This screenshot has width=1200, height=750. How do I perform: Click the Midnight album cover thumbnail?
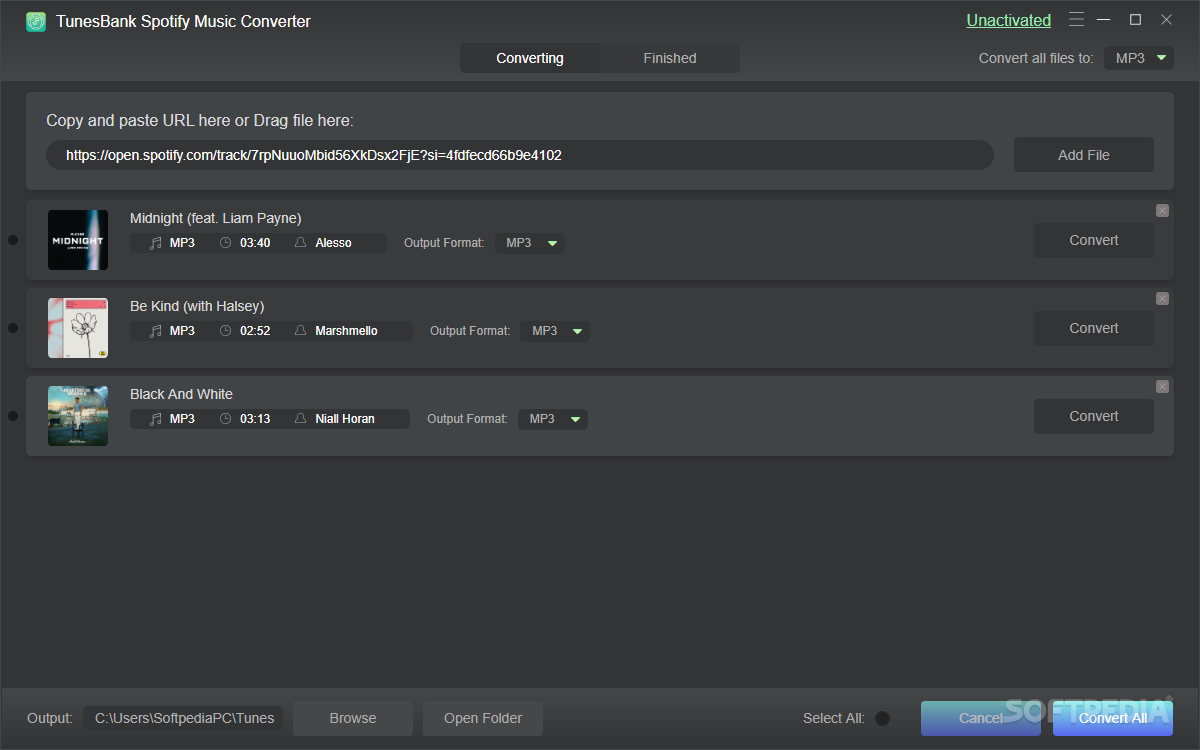coord(78,240)
